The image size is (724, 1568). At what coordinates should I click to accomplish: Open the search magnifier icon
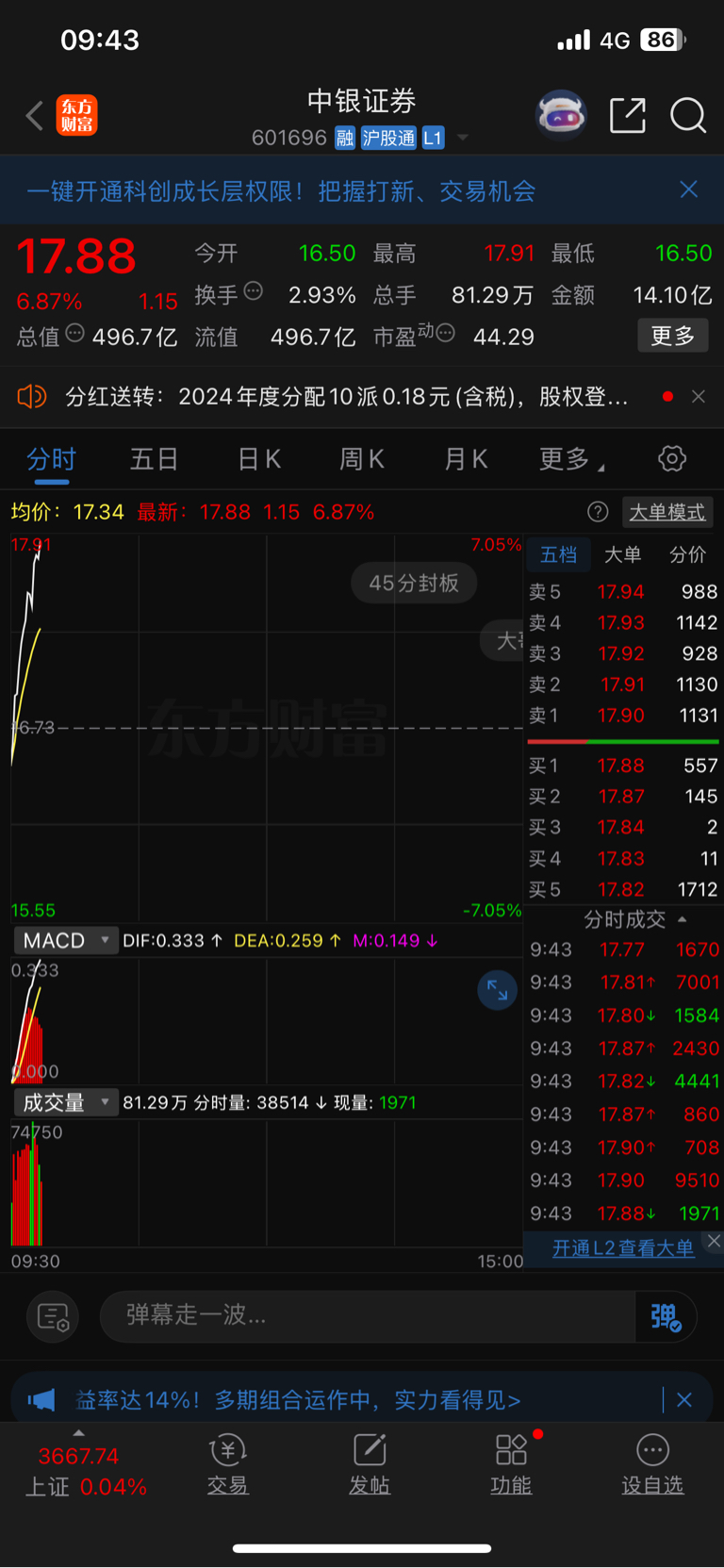[x=688, y=116]
